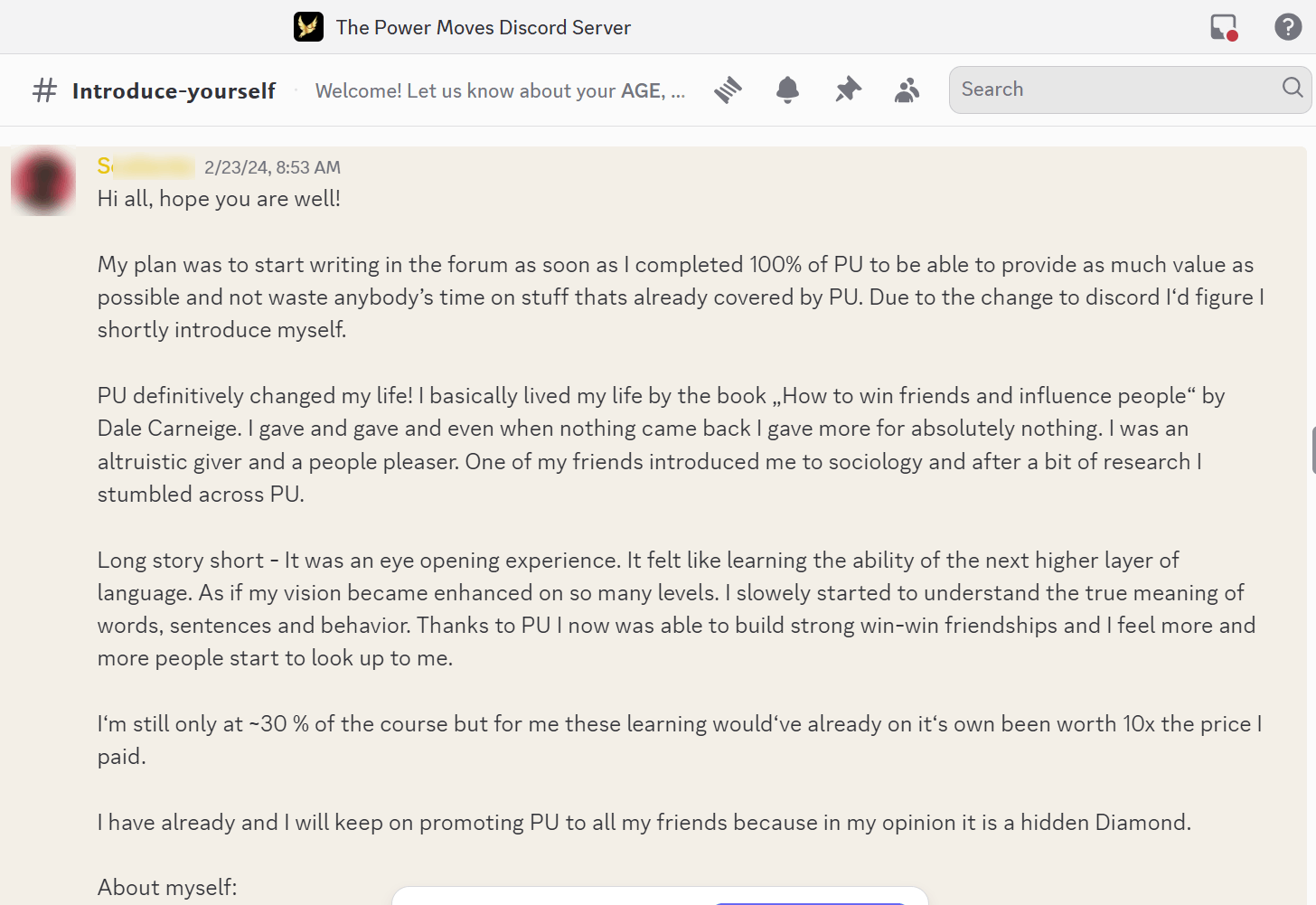Click the server title "The Power Moves Discord Server"
1316x905 pixels.
(483, 27)
